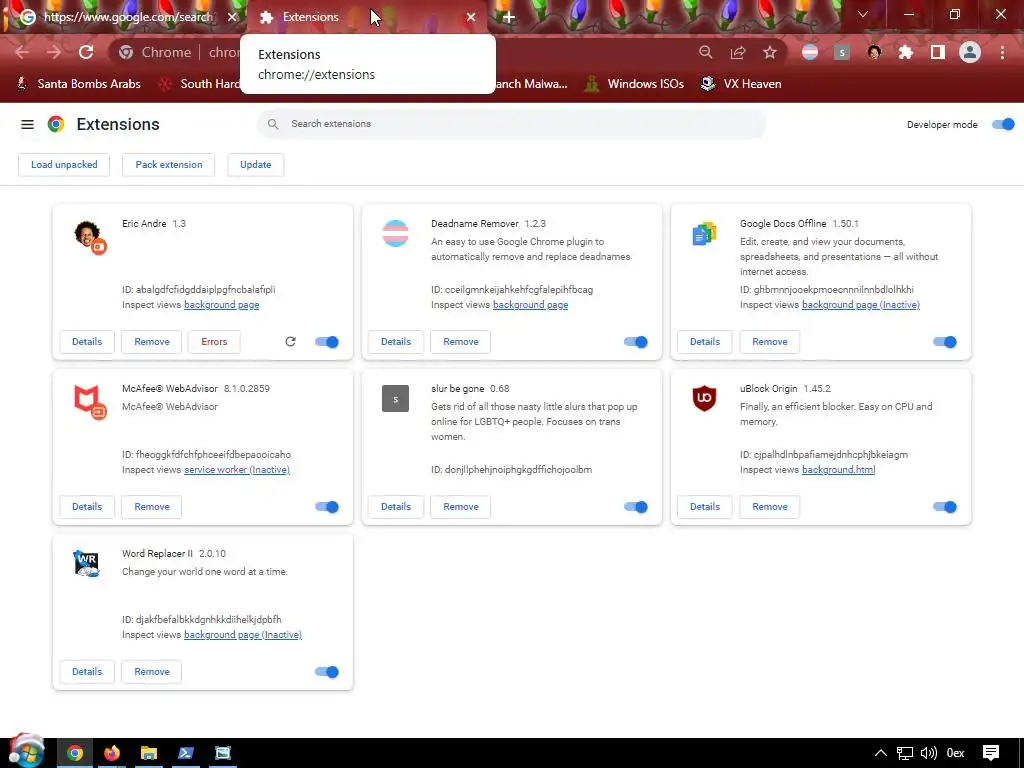This screenshot has height=768, width=1024.
Task: Inspect McAfee service worker (Inactive) link
Action: [237, 470]
